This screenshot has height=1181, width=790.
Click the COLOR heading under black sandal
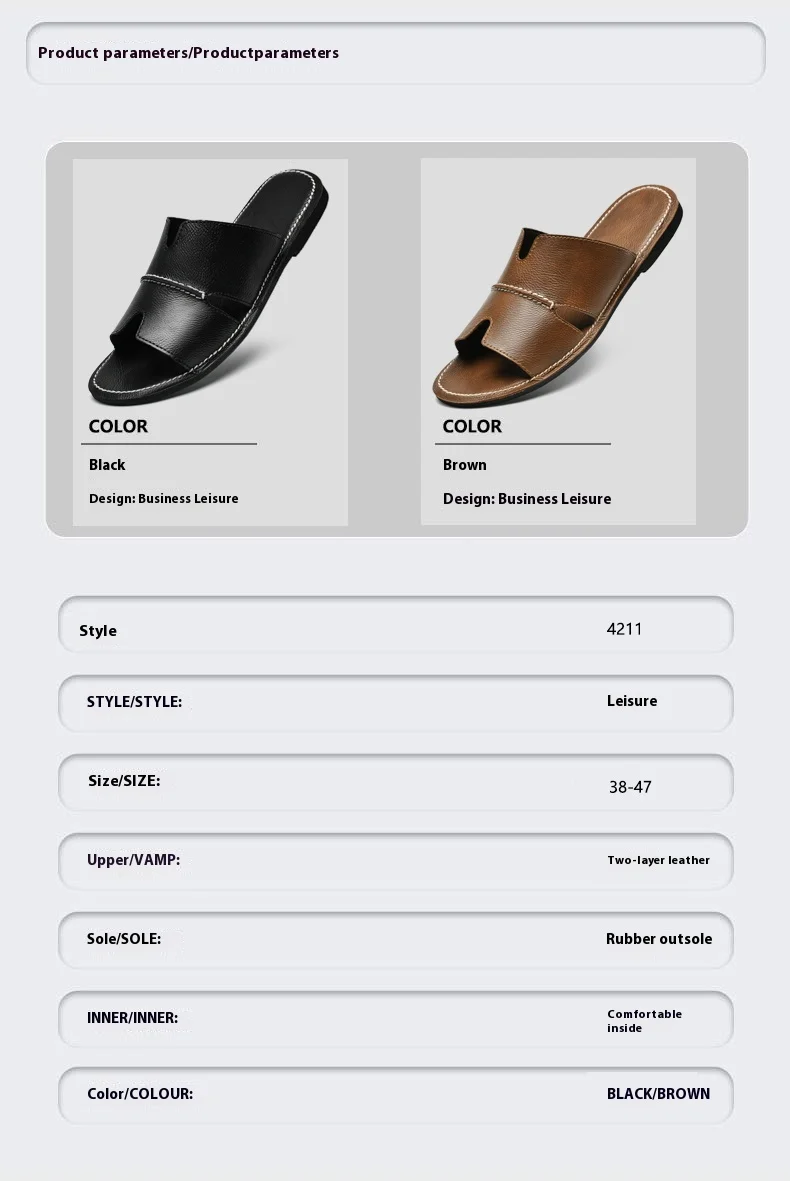[x=118, y=426]
